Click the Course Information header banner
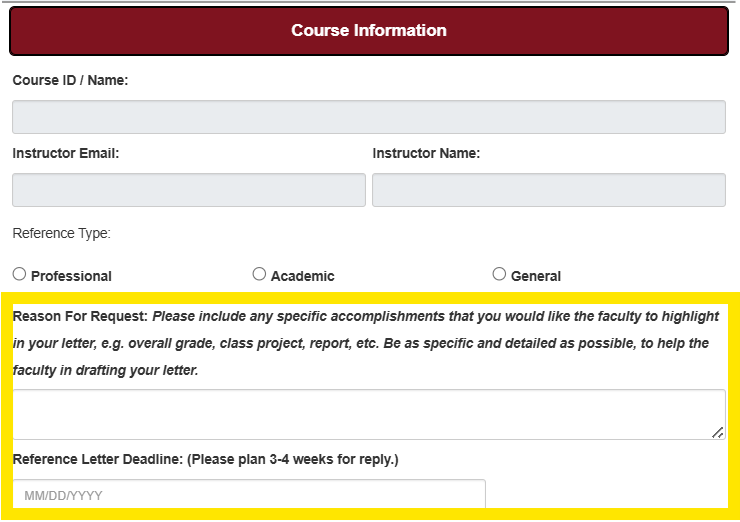 [369, 30]
